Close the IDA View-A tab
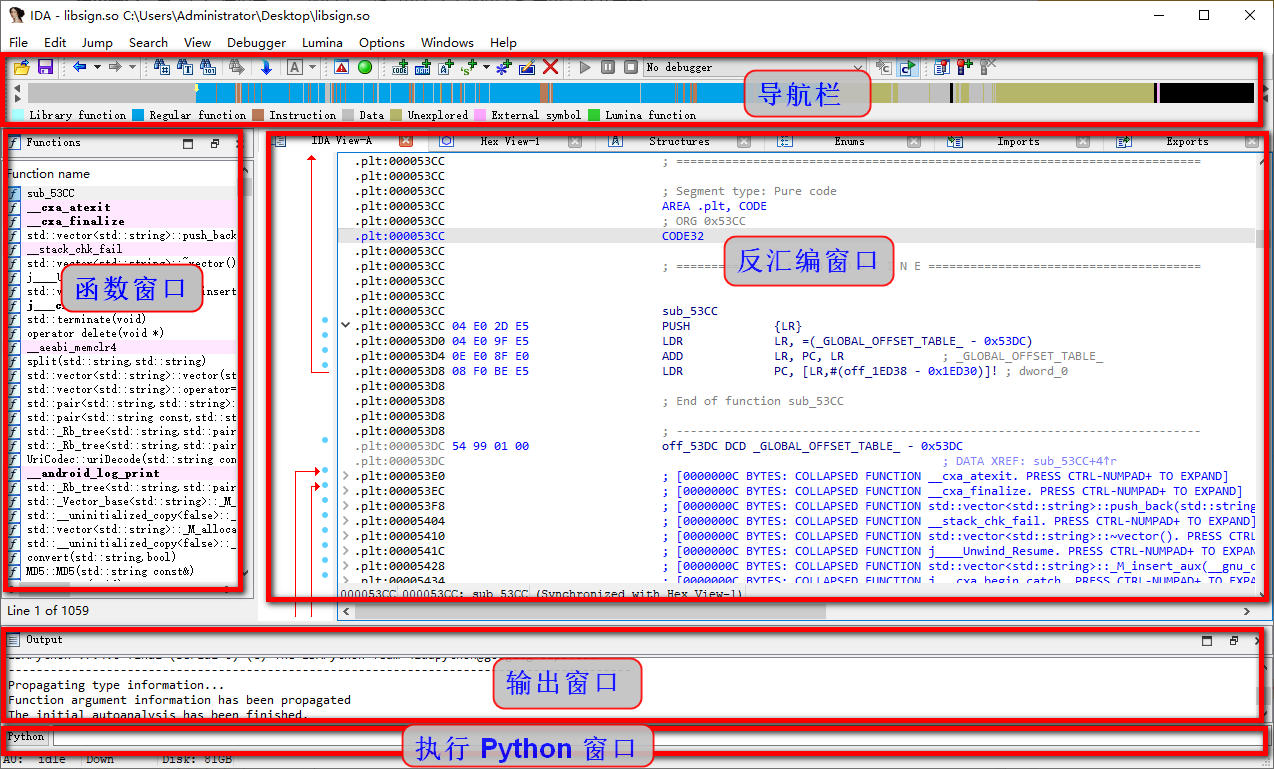 click(x=406, y=141)
